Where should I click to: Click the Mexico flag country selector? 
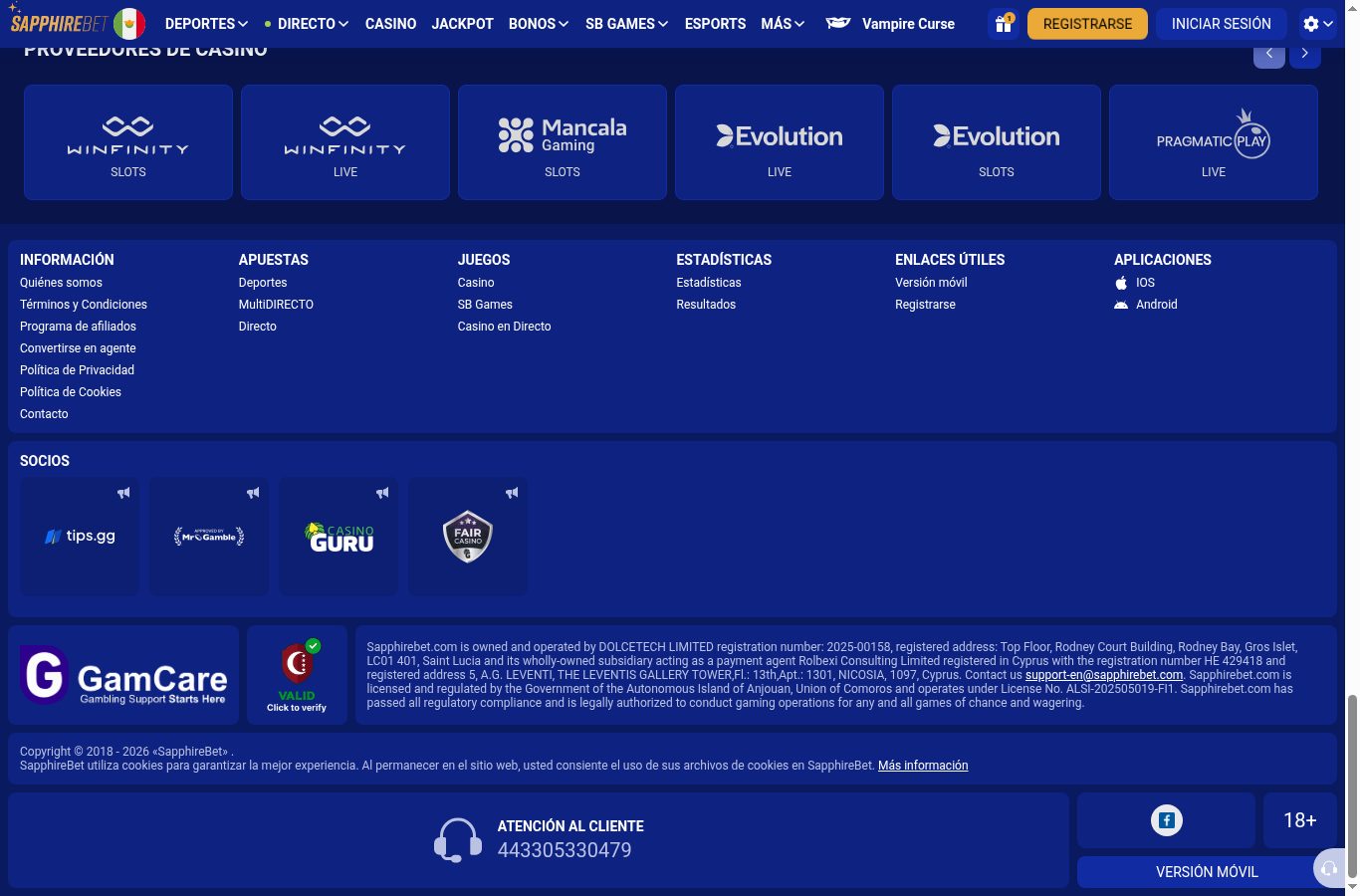pyautogui.click(x=129, y=24)
